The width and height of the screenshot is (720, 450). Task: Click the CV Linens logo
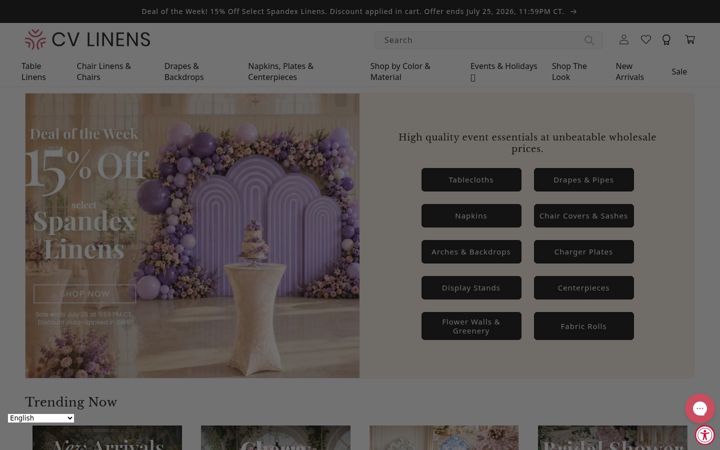pyautogui.click(x=87, y=39)
